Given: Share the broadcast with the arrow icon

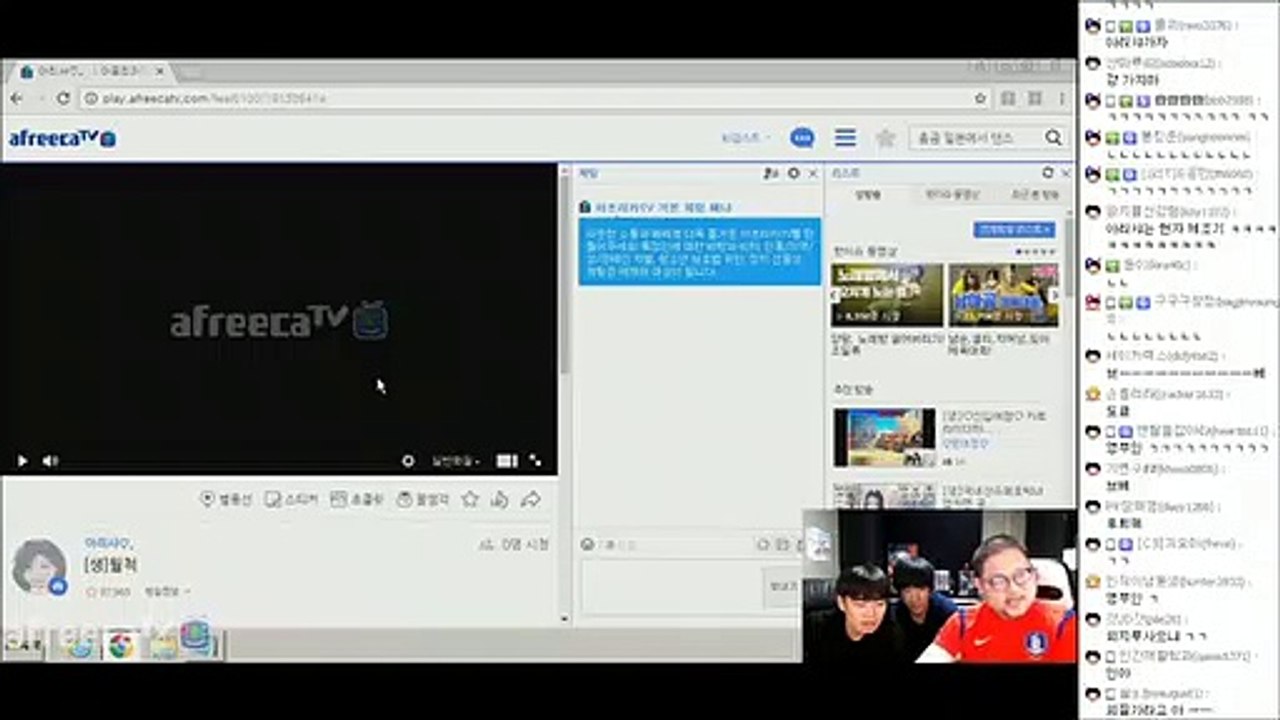Looking at the screenshot, I should pyautogui.click(x=531, y=499).
